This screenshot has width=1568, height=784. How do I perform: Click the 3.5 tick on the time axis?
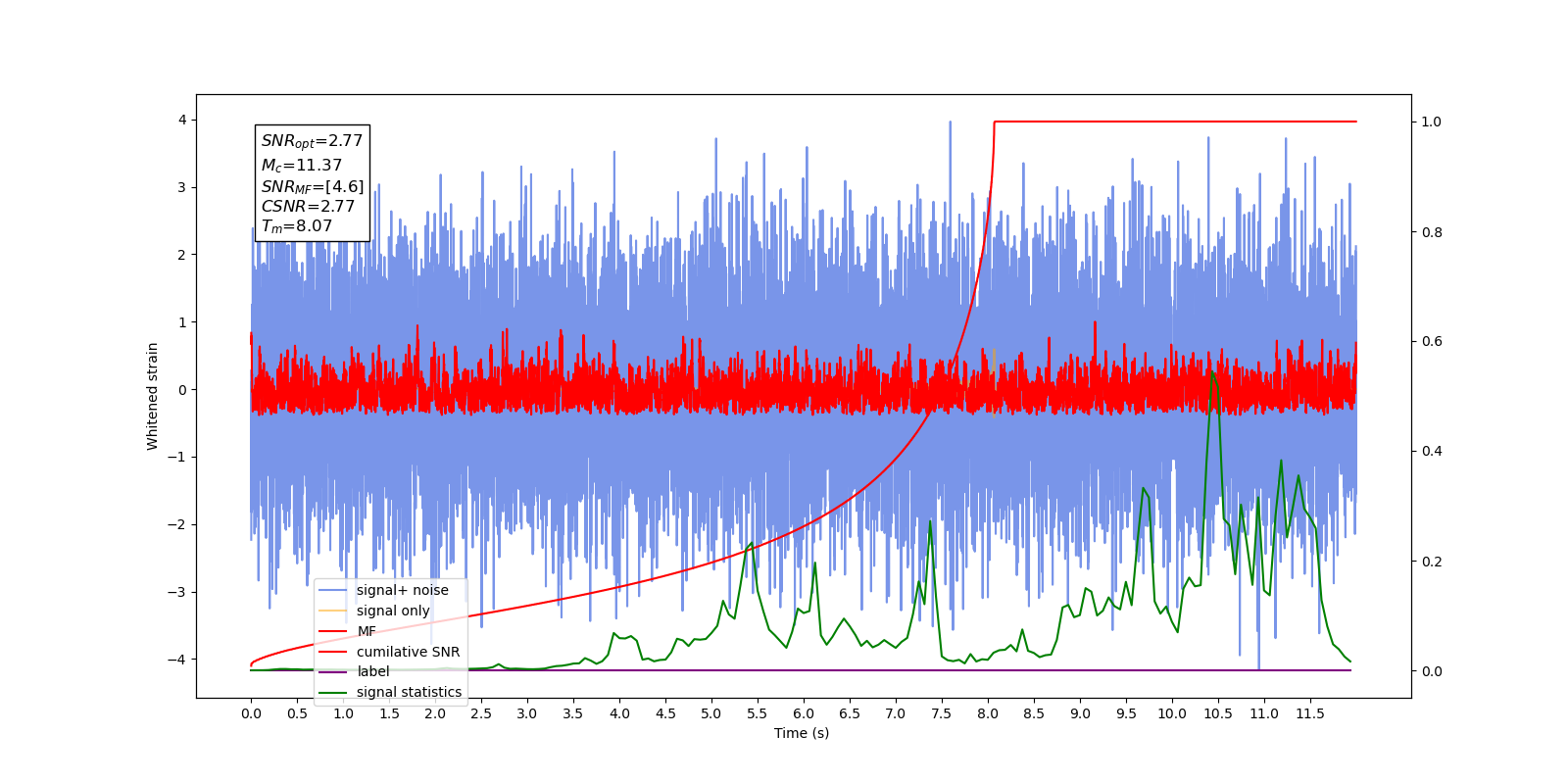(x=573, y=713)
